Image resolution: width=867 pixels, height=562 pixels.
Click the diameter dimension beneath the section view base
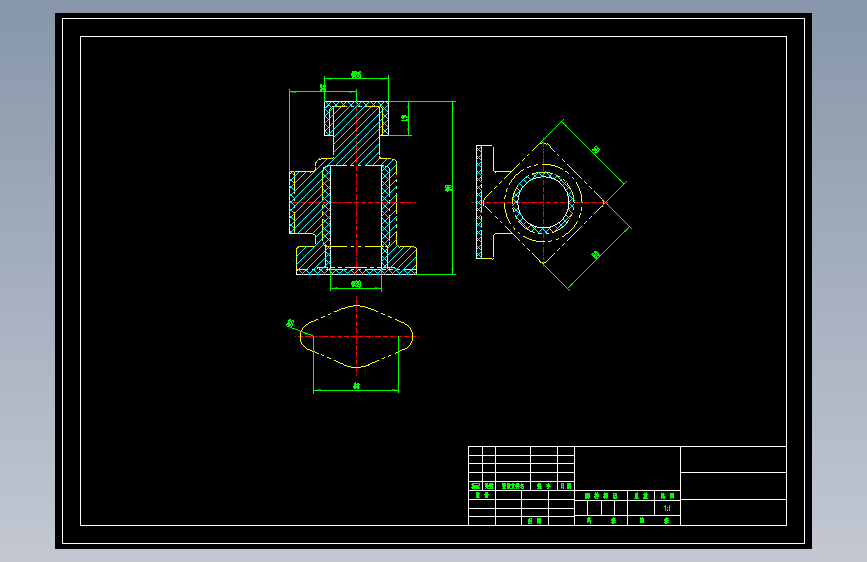(356, 284)
